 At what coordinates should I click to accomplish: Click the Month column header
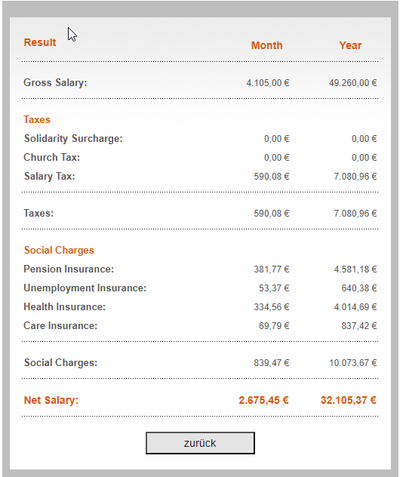coord(267,45)
